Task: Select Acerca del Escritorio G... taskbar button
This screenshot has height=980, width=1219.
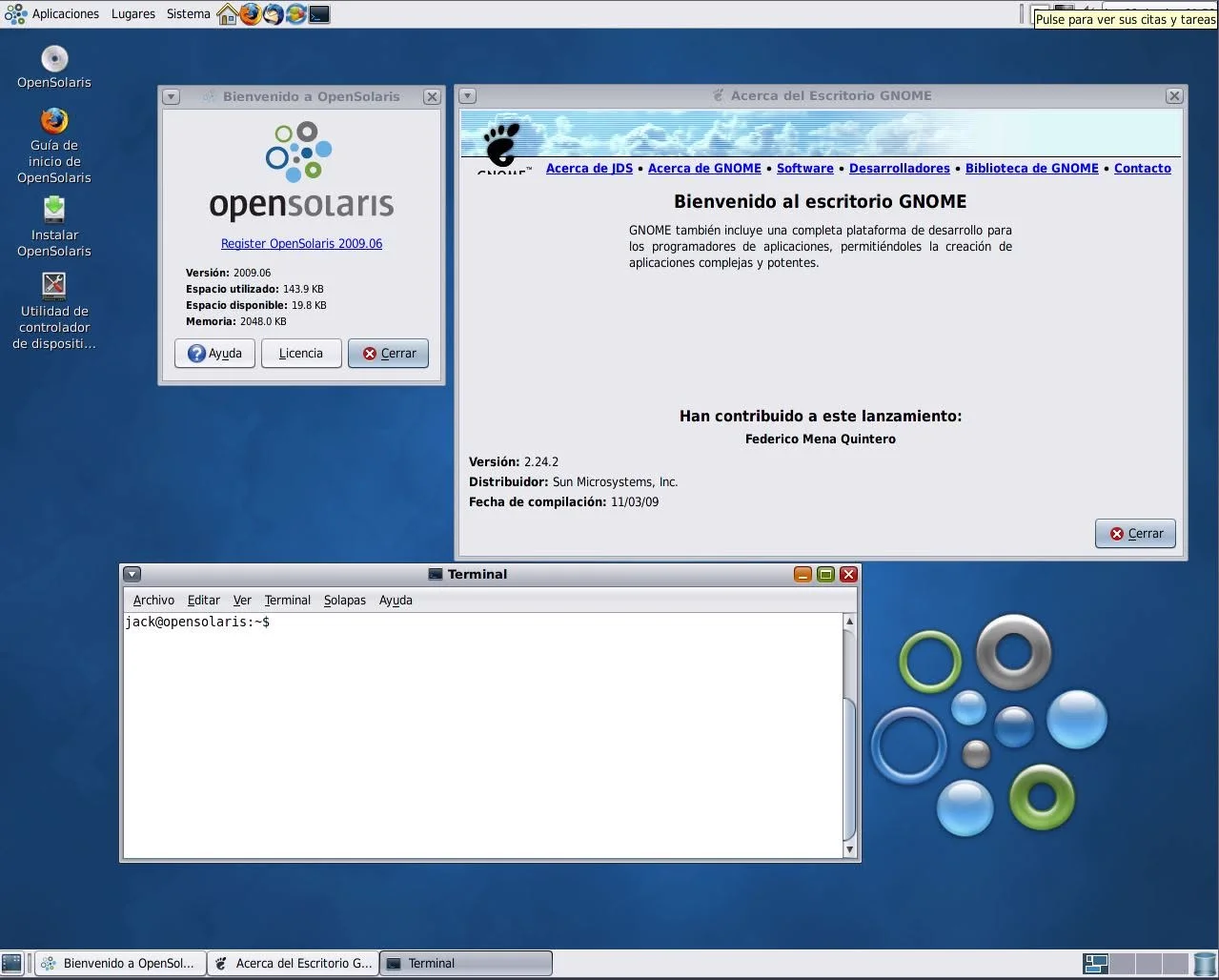Action: (x=294, y=964)
